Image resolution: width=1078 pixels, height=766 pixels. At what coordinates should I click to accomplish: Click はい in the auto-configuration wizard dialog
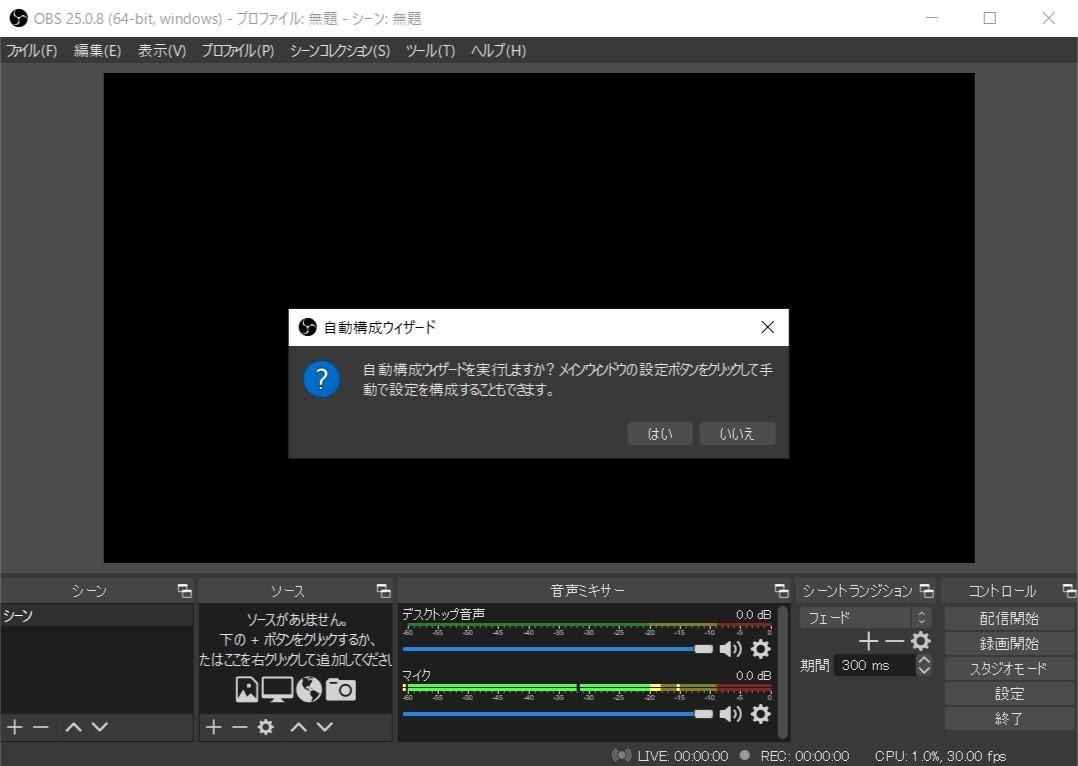pyautogui.click(x=659, y=434)
